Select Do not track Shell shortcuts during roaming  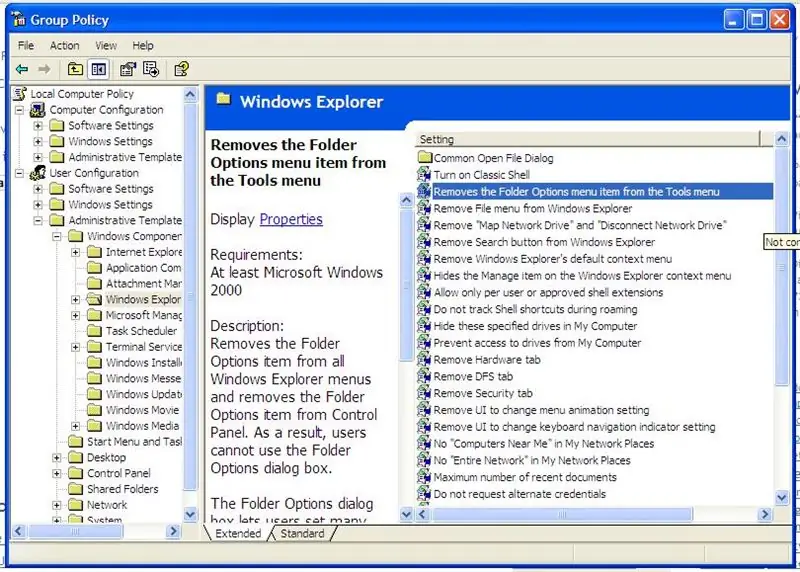point(535,309)
